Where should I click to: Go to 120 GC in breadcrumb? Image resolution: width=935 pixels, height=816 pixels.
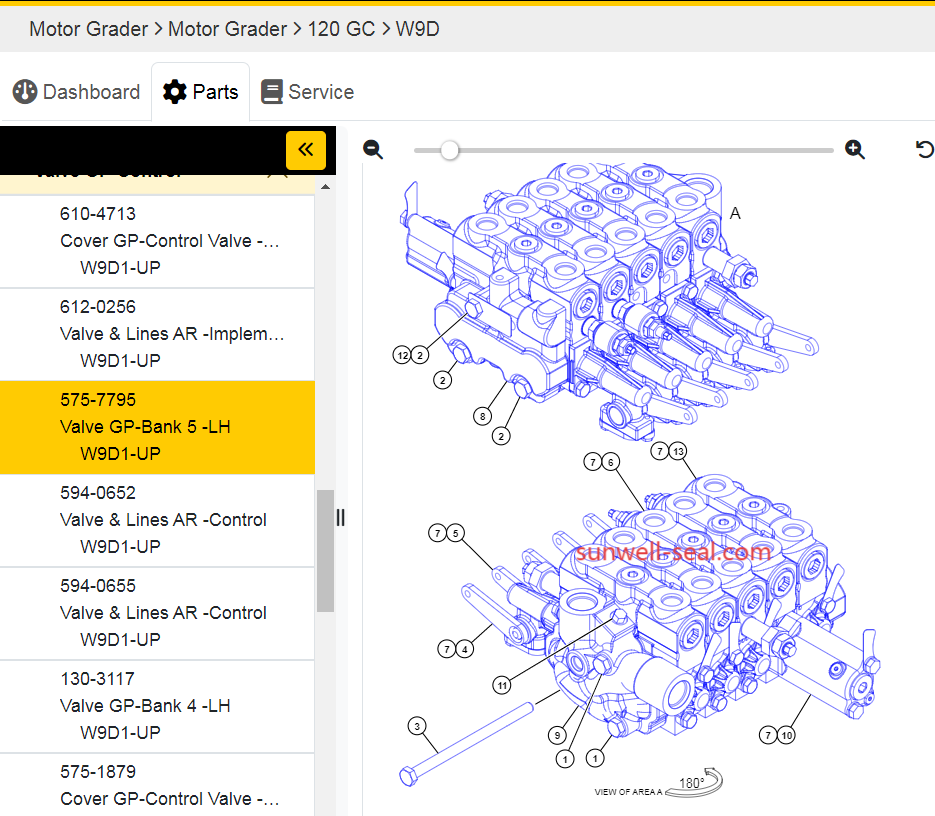pyautogui.click(x=341, y=29)
